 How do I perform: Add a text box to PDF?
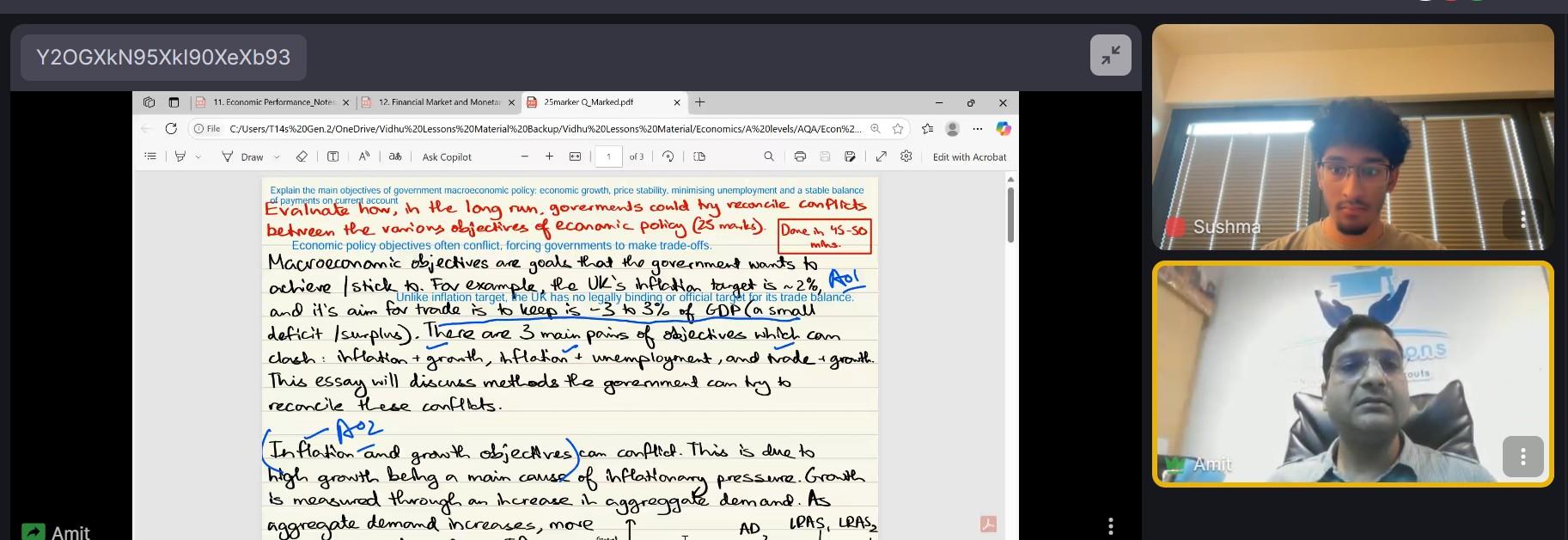pos(333,156)
